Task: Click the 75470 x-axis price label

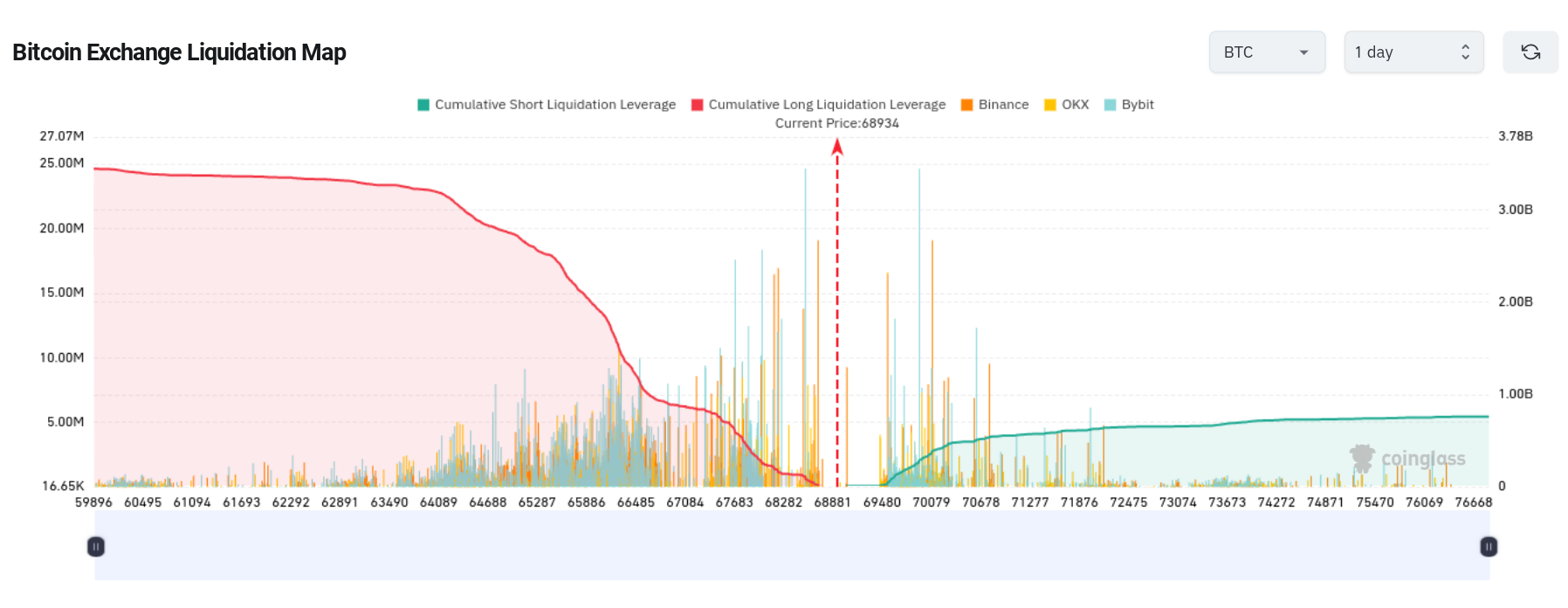Action: [x=1374, y=502]
